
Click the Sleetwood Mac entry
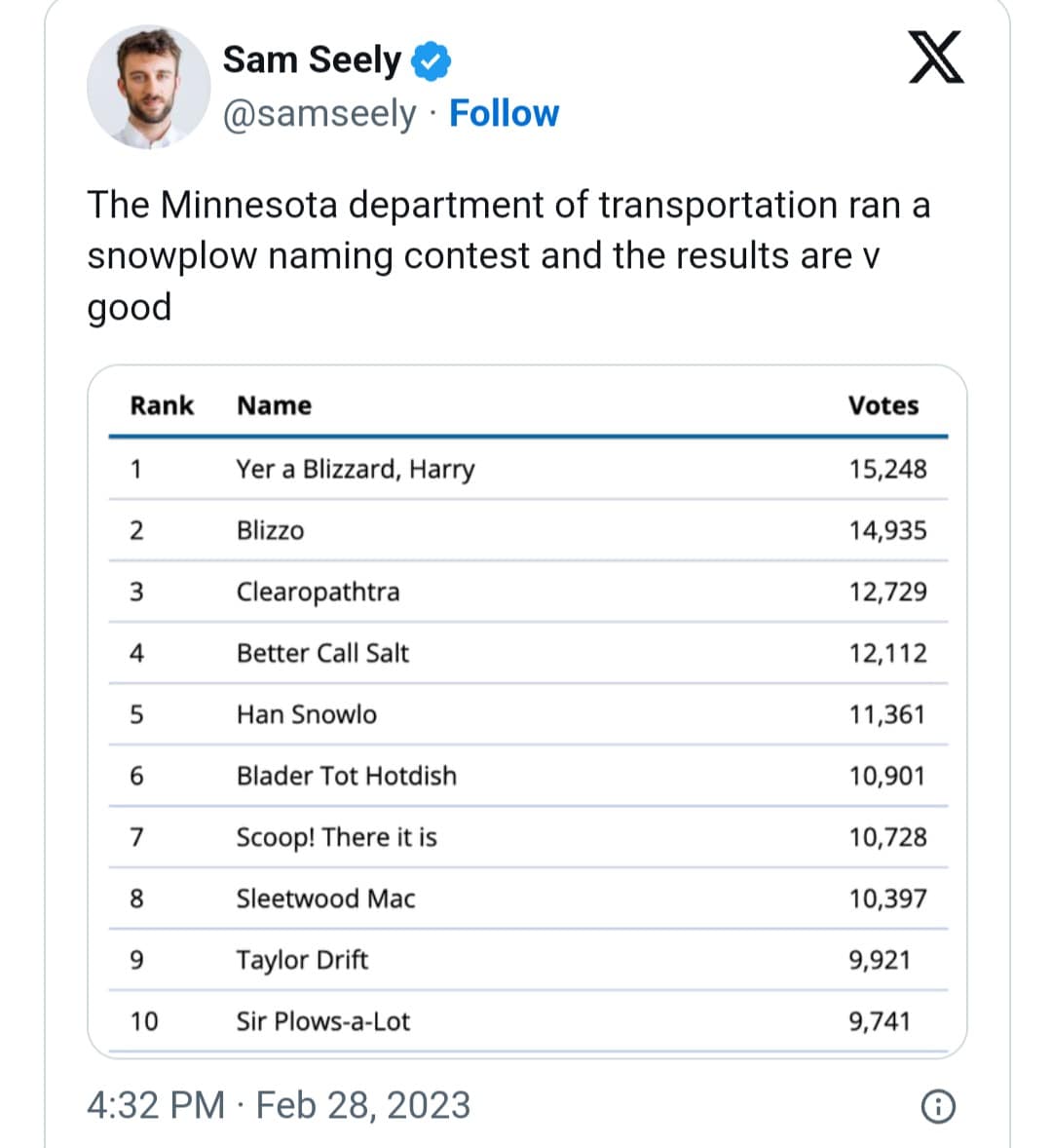tap(325, 899)
